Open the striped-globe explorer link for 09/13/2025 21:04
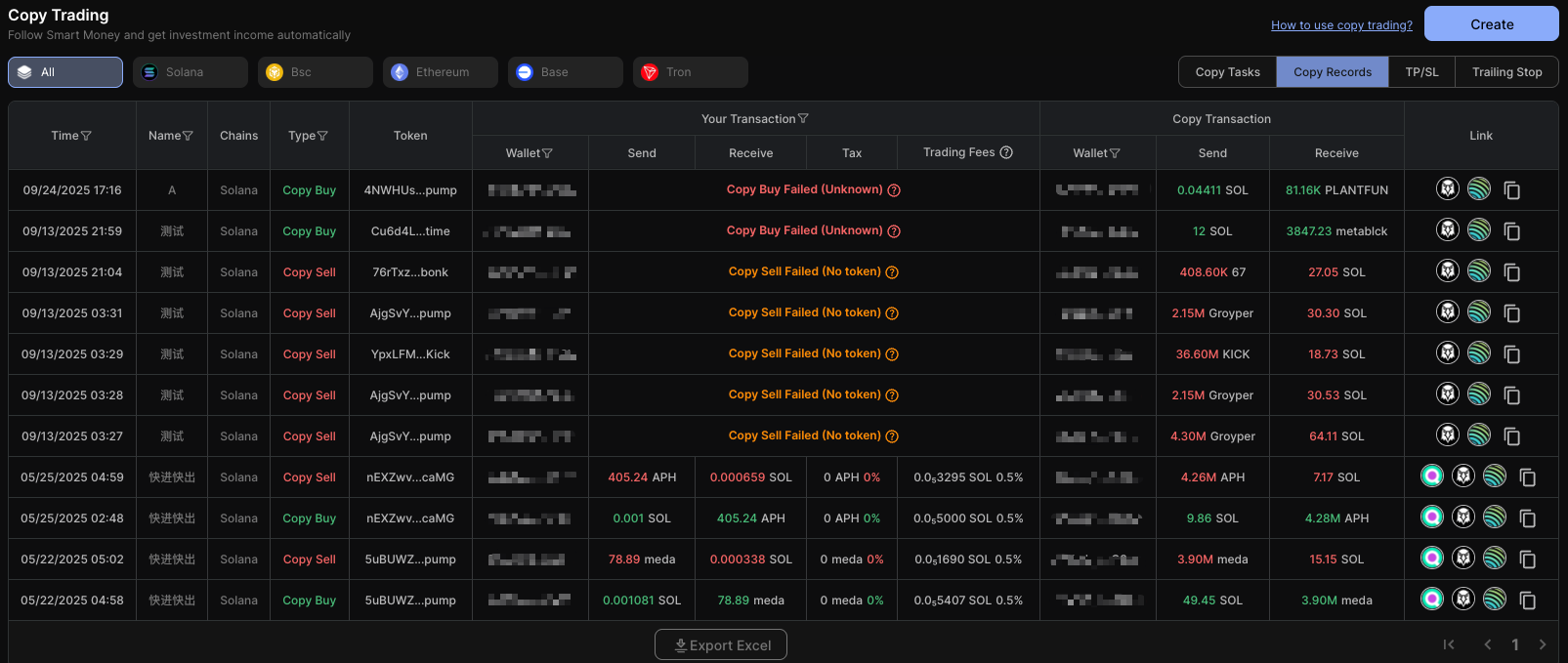Viewport: 1568px width, 663px height. click(x=1479, y=270)
